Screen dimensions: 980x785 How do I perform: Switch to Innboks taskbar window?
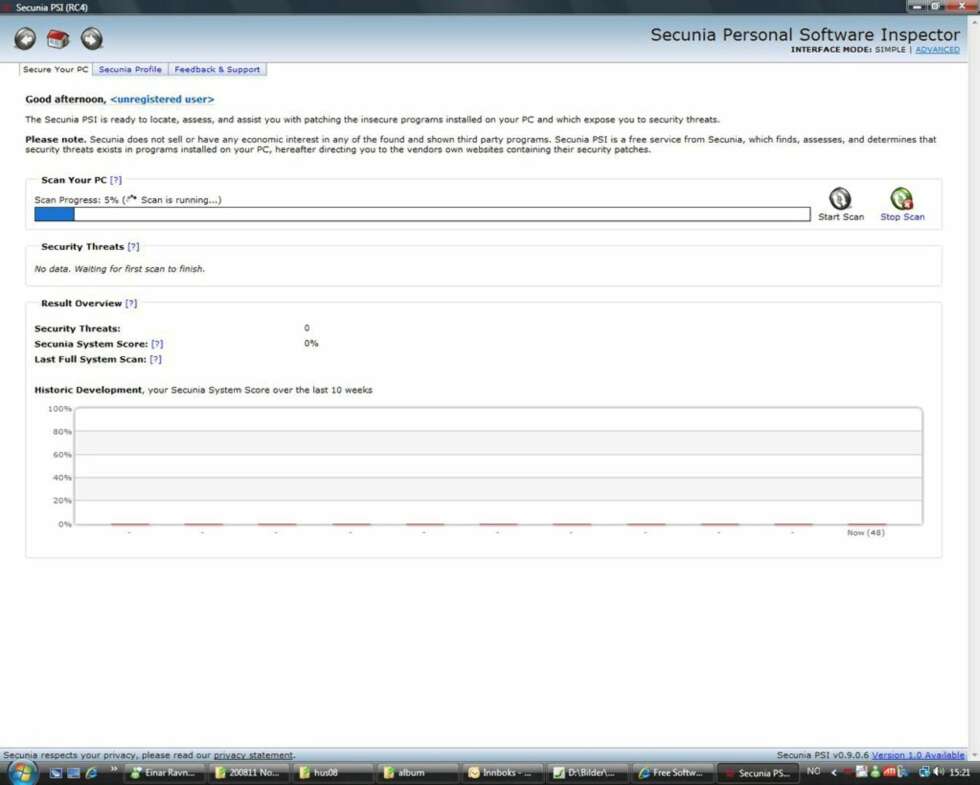click(x=502, y=772)
